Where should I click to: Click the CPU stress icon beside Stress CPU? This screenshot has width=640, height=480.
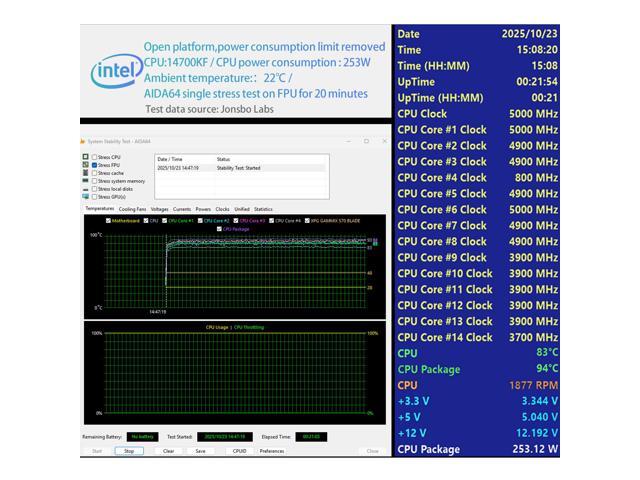pos(85,157)
